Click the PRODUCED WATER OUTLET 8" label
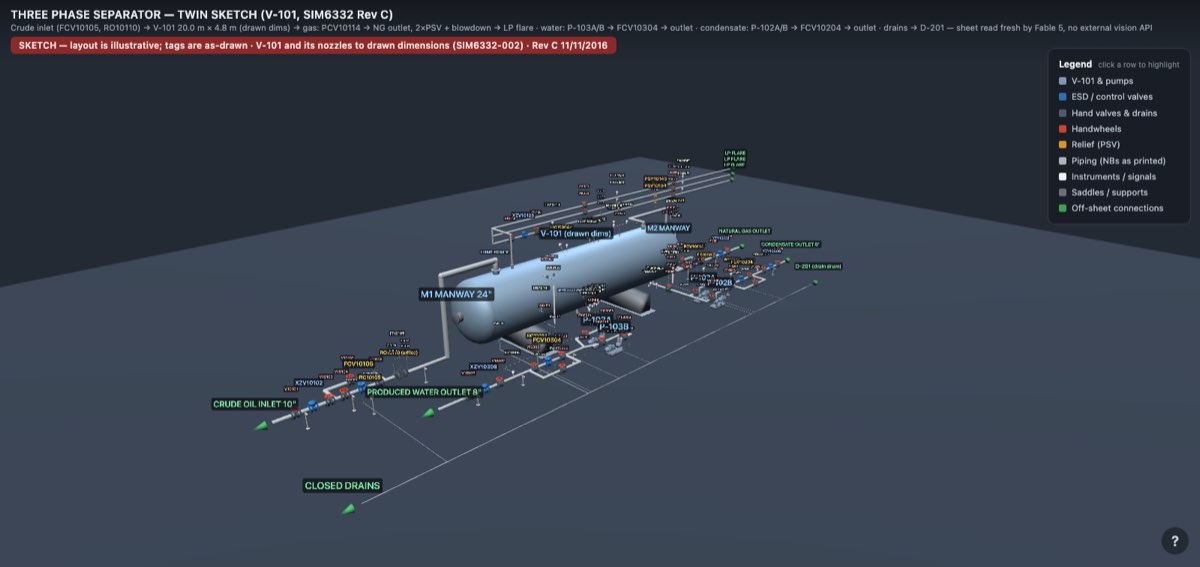This screenshot has height=567, width=1200. tap(425, 392)
